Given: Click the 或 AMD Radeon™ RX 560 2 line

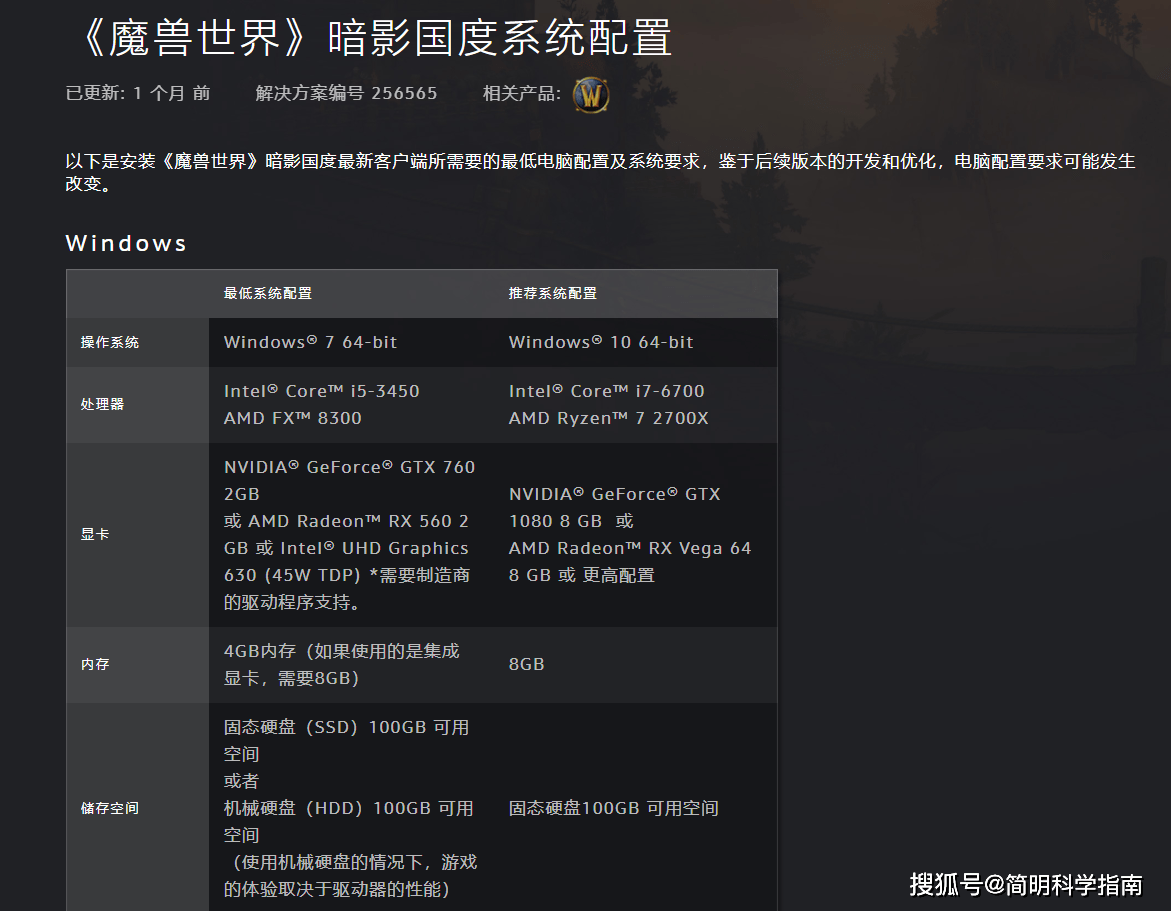Looking at the screenshot, I should [347, 520].
